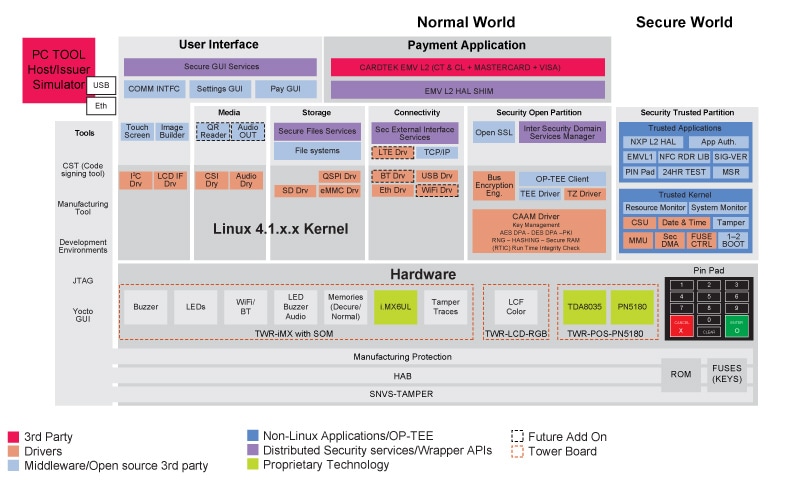Click the CAAM Driver block
The image size is (800, 480).
[x=538, y=230]
